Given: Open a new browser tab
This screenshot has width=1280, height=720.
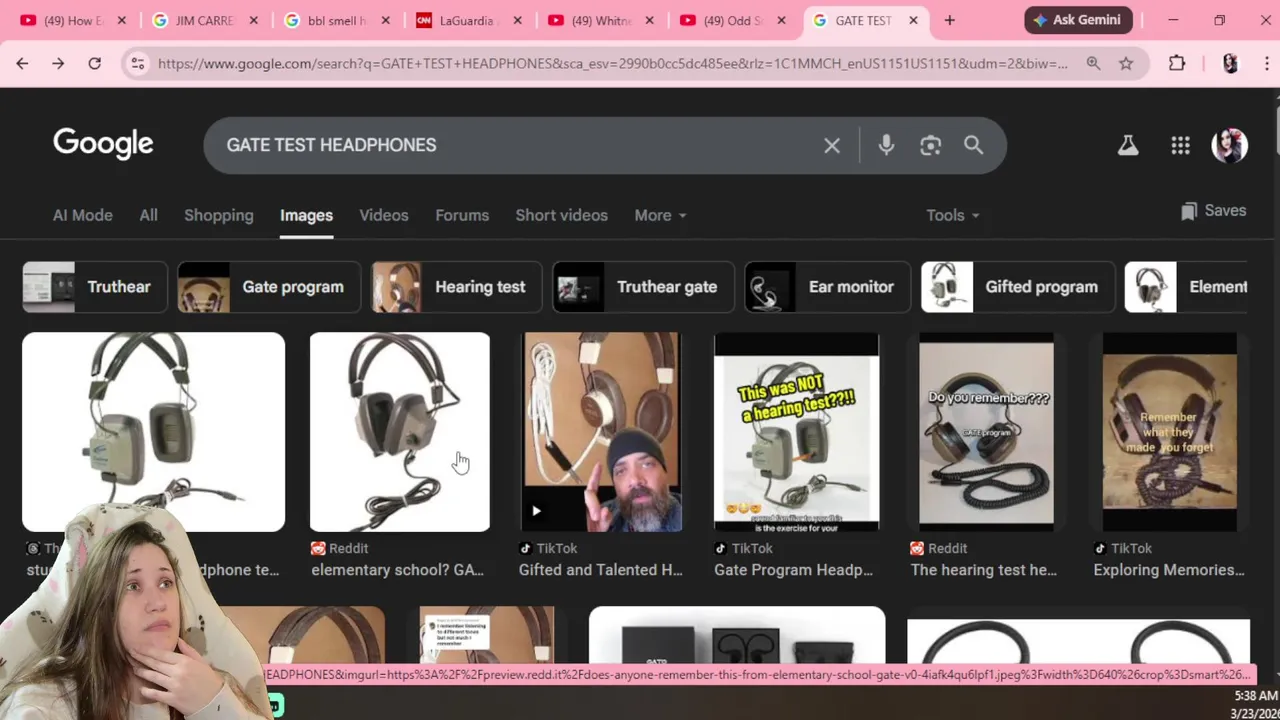Looking at the screenshot, I should [x=949, y=20].
